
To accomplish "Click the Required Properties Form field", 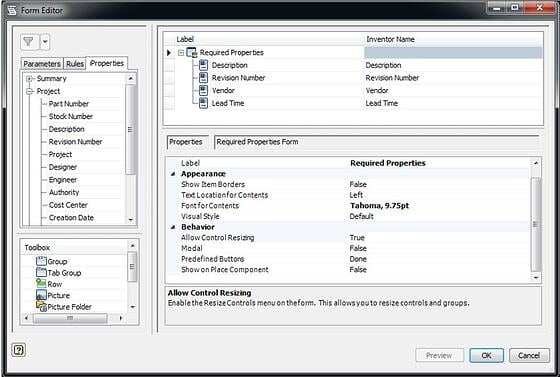I will (376, 142).
